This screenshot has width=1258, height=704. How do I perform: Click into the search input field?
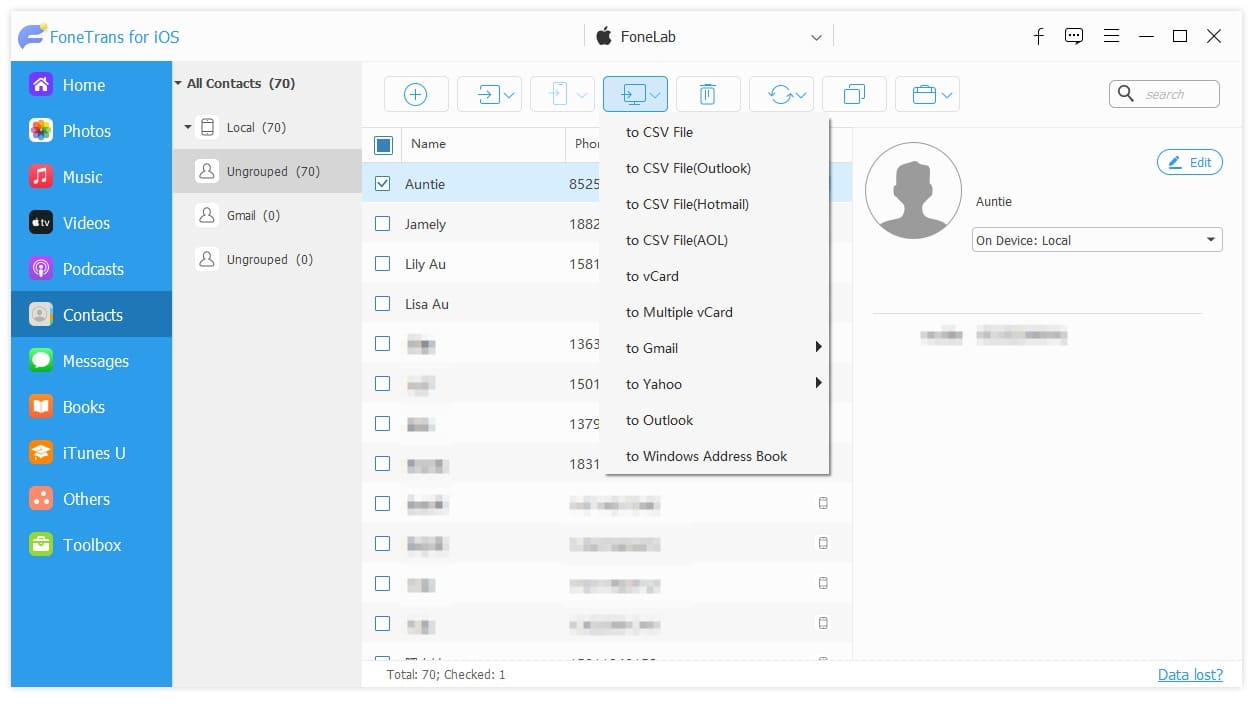point(1164,94)
